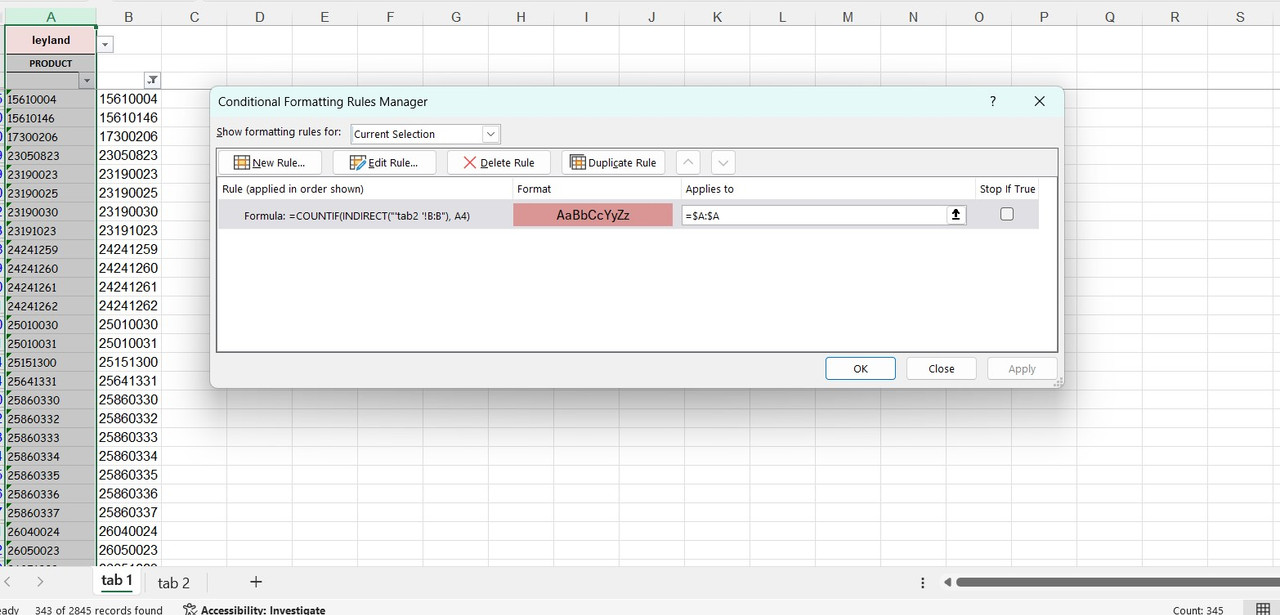Click cell 17300206 in column B
The image size is (1280, 615).
pyautogui.click(x=129, y=137)
